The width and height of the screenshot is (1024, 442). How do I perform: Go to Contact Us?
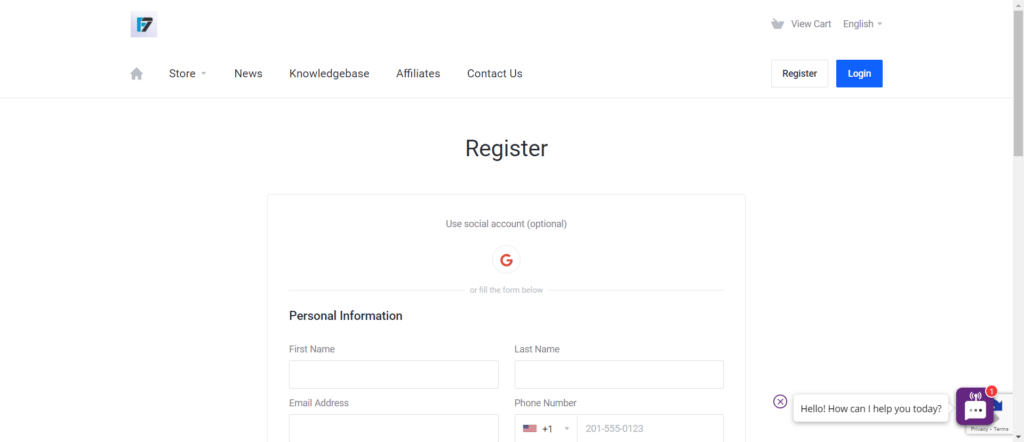point(494,73)
